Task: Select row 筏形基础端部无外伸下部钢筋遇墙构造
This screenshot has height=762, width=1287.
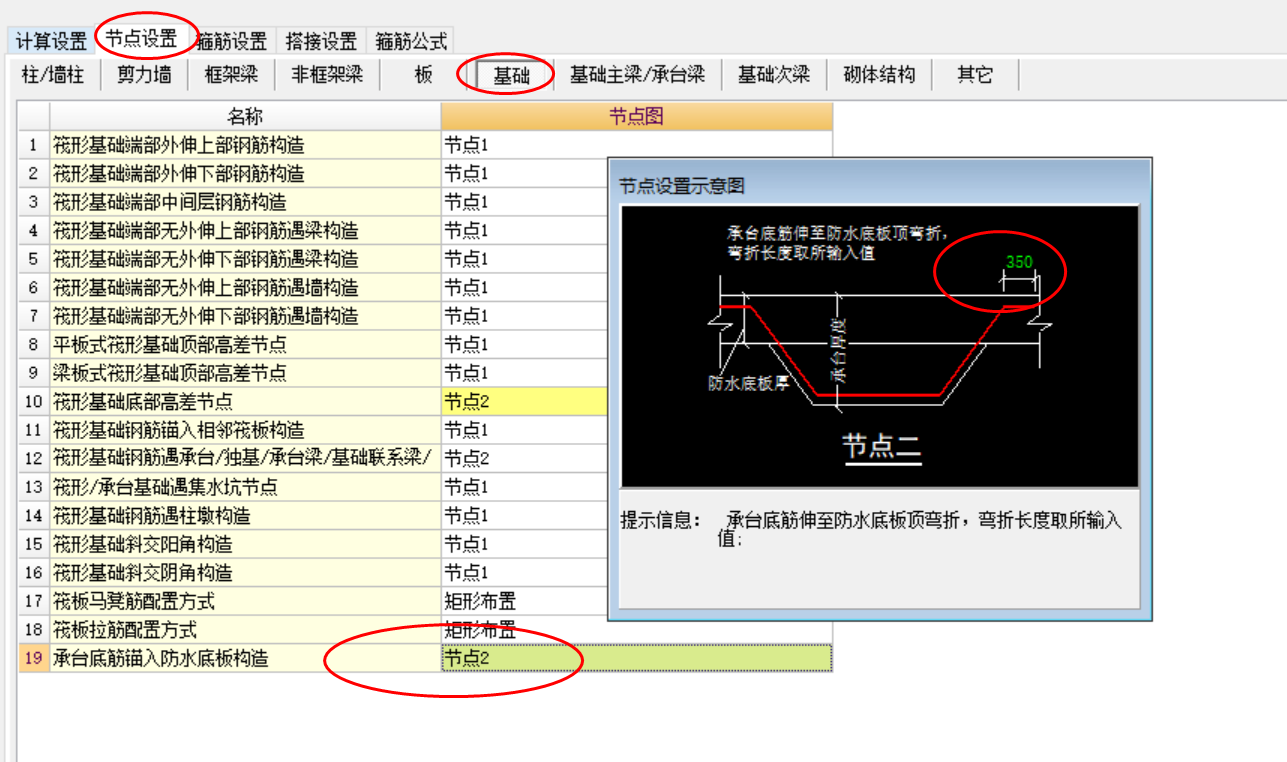Action: pyautogui.click(x=245, y=316)
